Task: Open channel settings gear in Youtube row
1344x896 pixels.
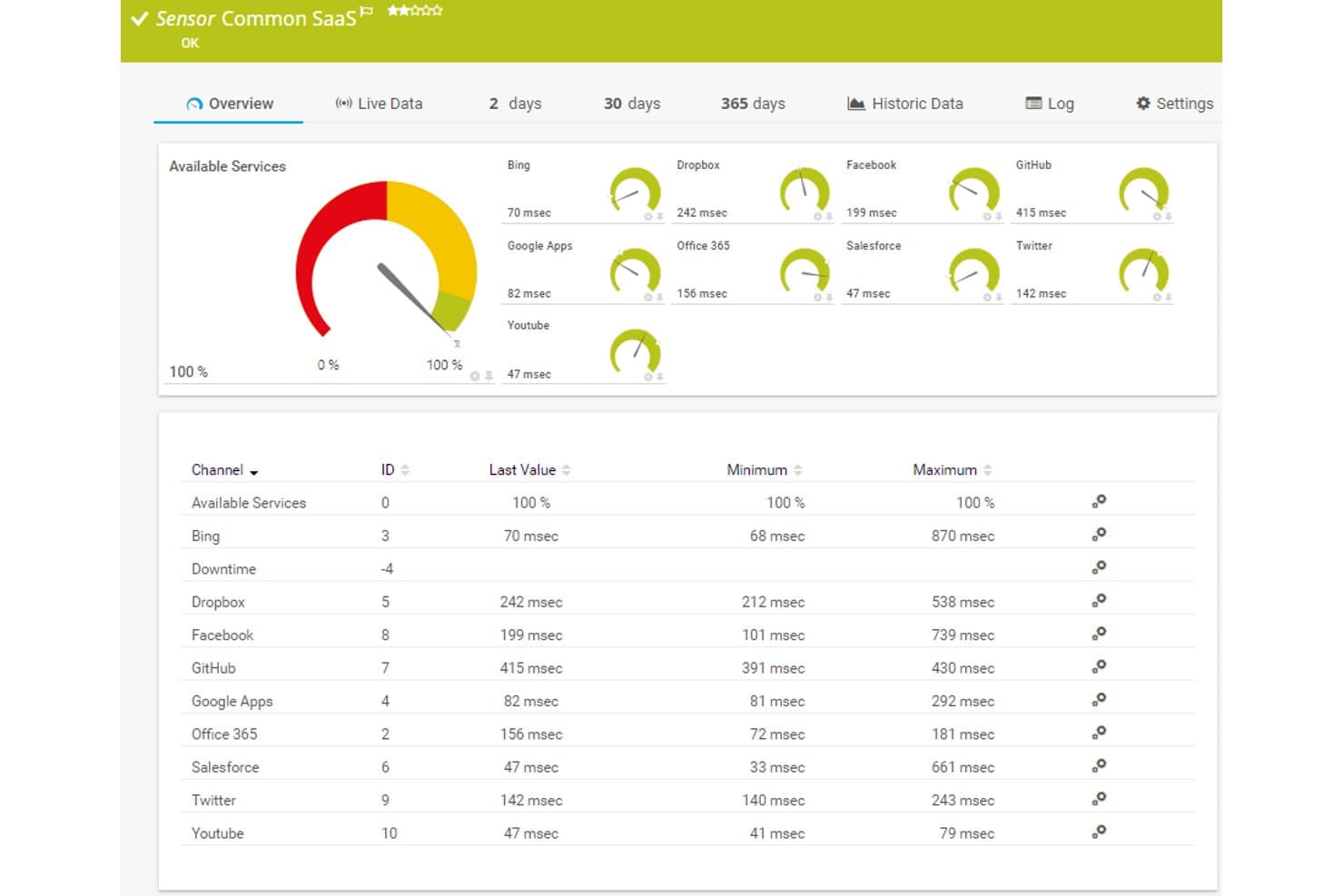Action: pyautogui.click(x=1099, y=832)
